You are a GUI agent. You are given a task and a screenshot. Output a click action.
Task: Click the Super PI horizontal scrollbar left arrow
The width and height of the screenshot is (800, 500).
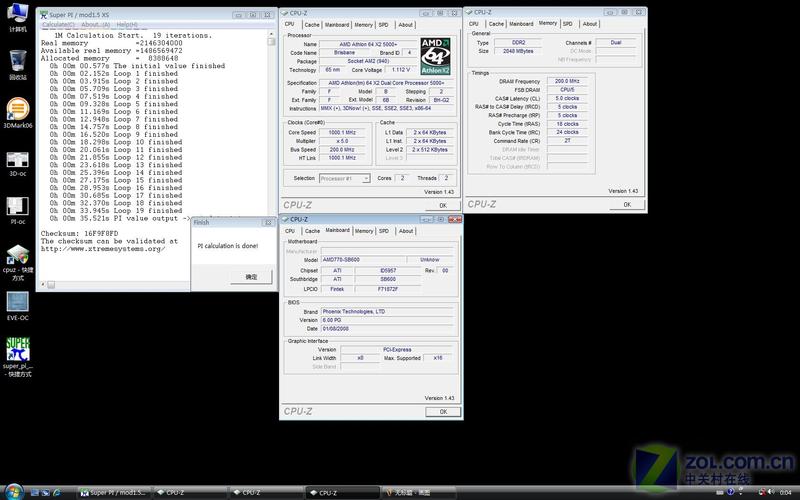coord(43,285)
